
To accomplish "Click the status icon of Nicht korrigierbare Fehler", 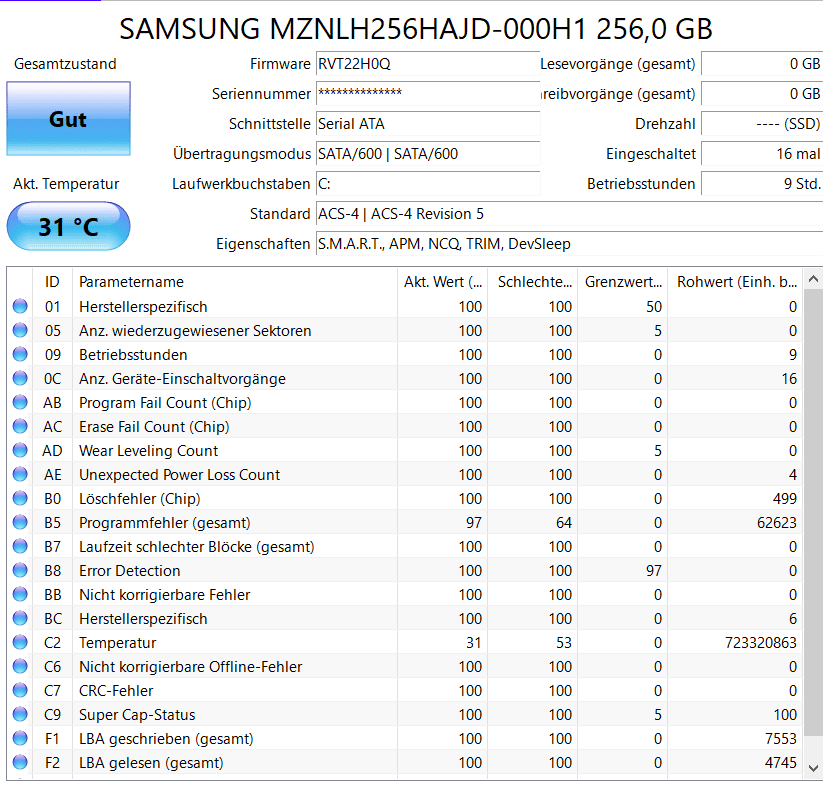I will pos(20,594).
